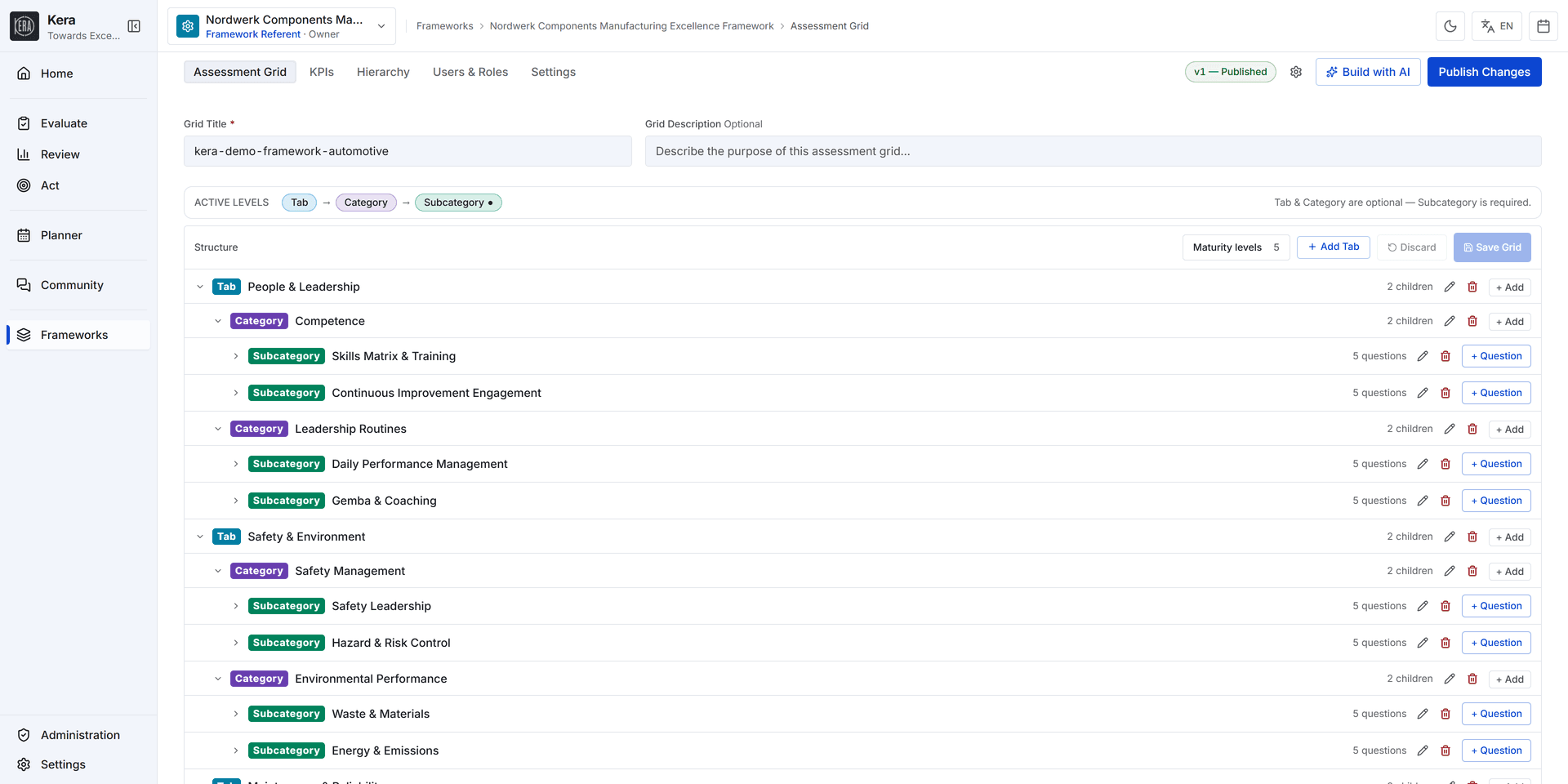1568x784 pixels.
Task: Collapse the sidebar panel icon
Action: [134, 26]
